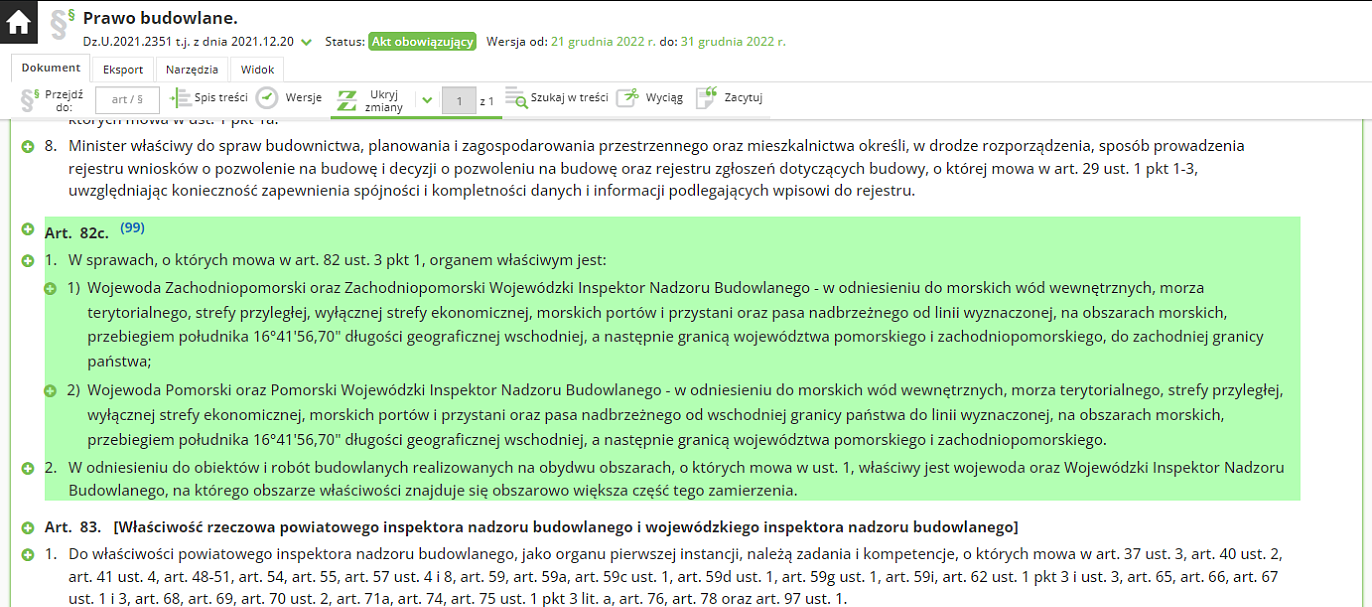The image size is (1372, 607).
Task: Switch to the Eksport tab
Action: point(123,69)
